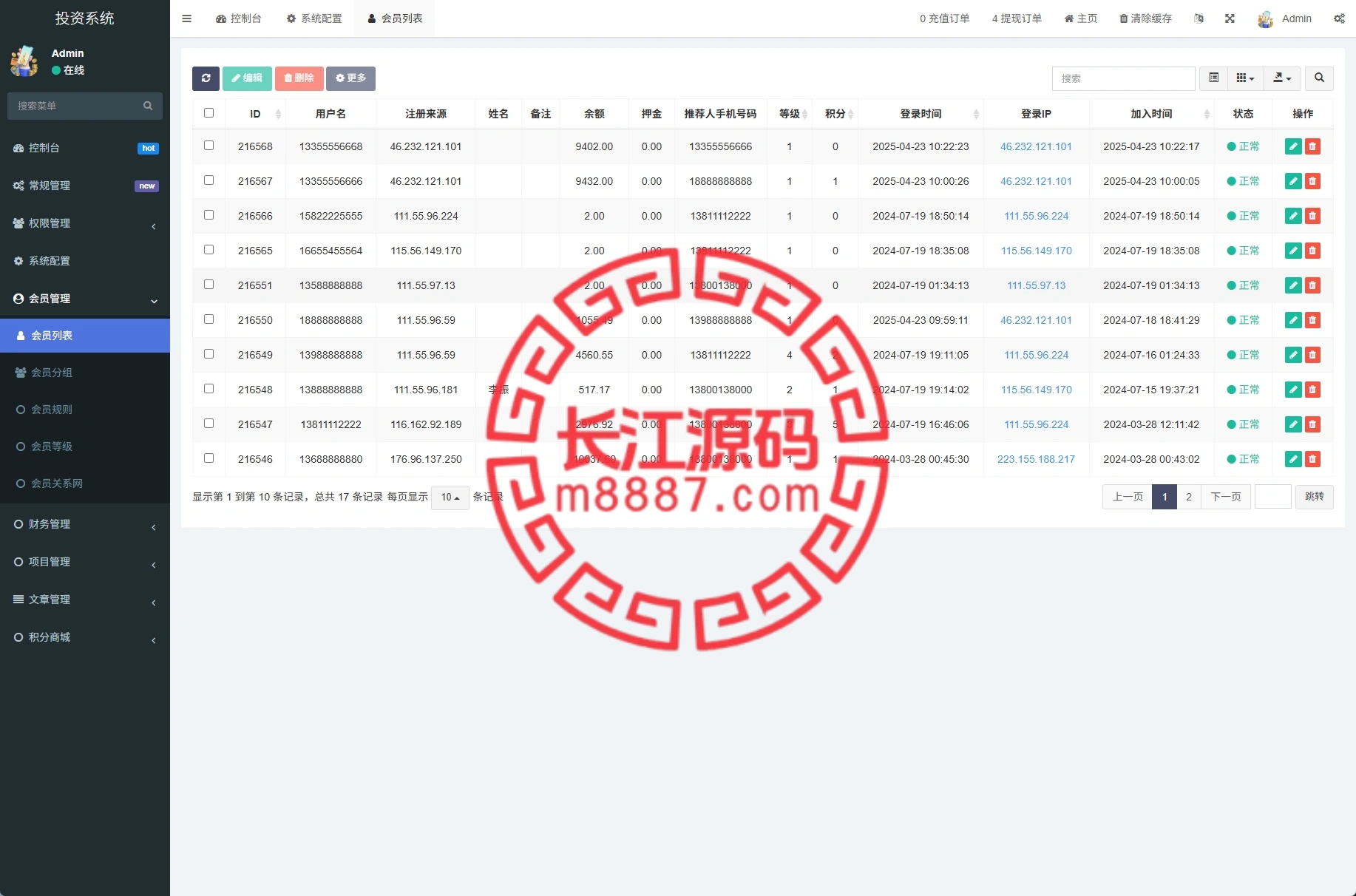Click the refresh table button
The height and width of the screenshot is (896, 1356).
pyautogui.click(x=206, y=78)
